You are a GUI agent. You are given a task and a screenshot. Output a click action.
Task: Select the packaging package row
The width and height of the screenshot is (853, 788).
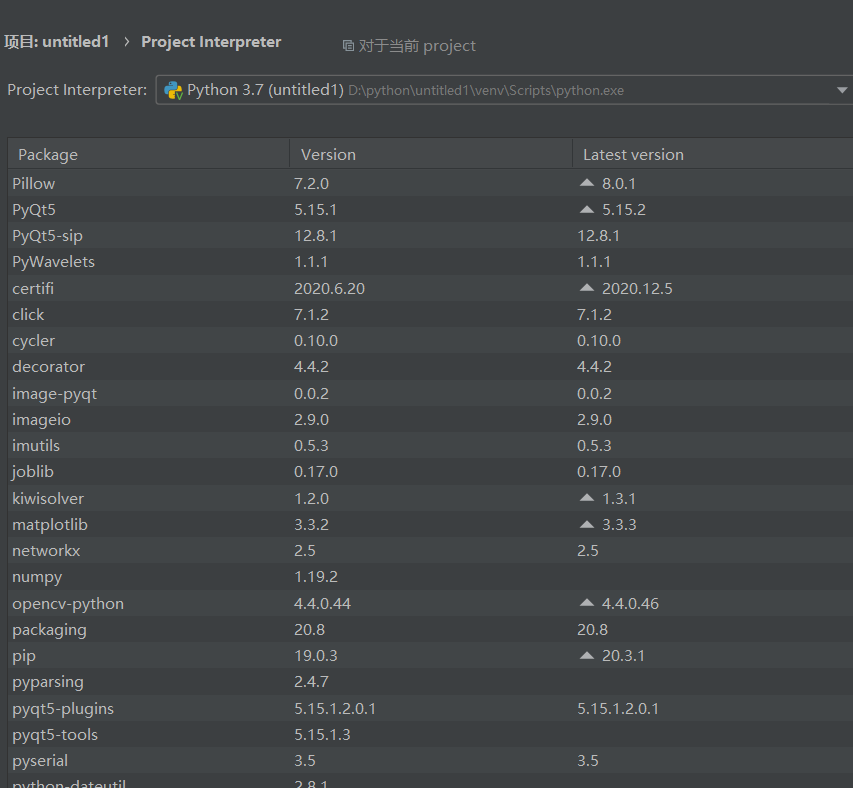(x=431, y=629)
